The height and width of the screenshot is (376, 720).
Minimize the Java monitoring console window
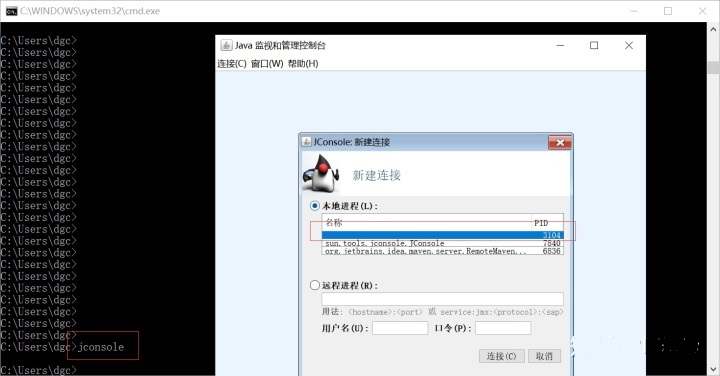click(x=560, y=45)
